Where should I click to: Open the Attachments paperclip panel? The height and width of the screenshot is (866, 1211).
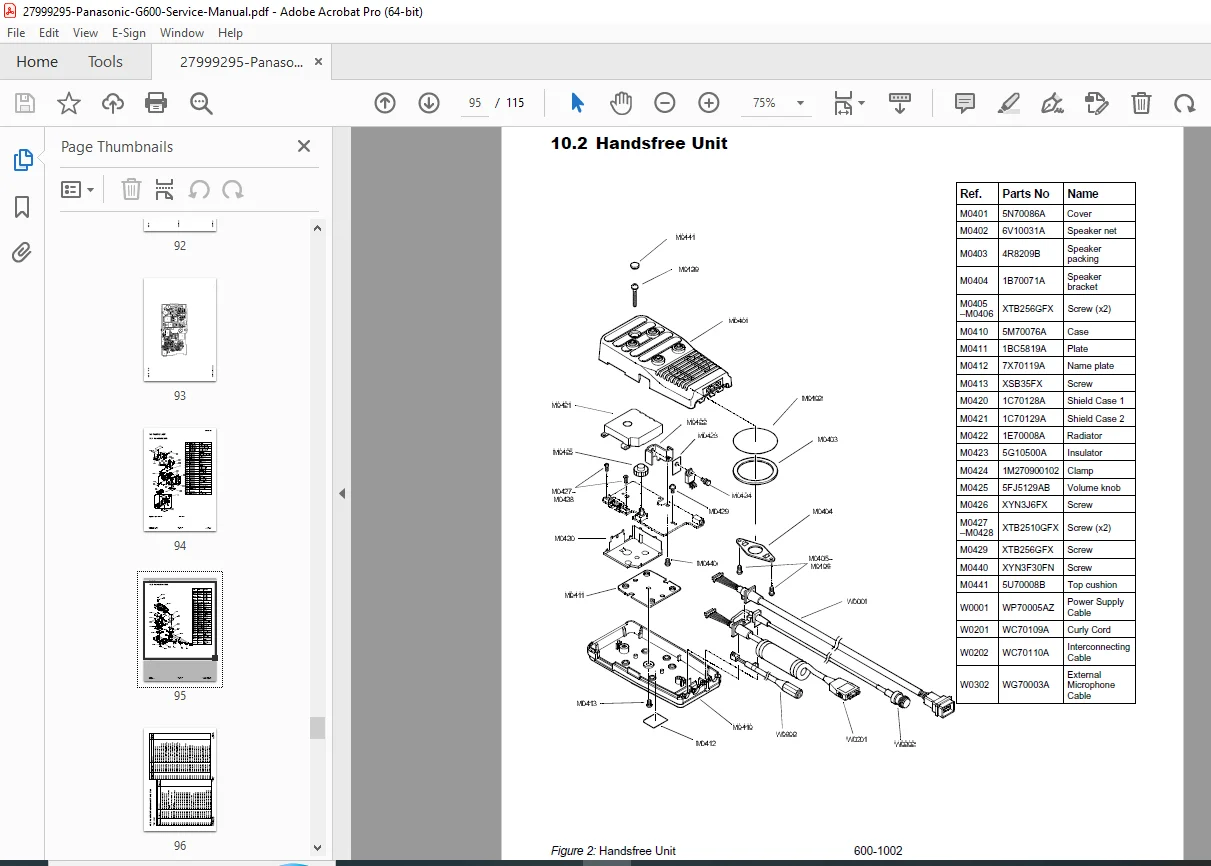point(22,252)
